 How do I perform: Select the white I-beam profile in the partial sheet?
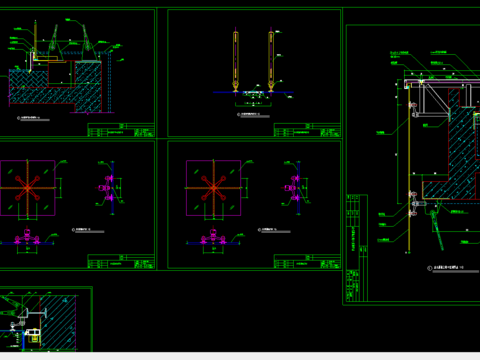point(37,313)
